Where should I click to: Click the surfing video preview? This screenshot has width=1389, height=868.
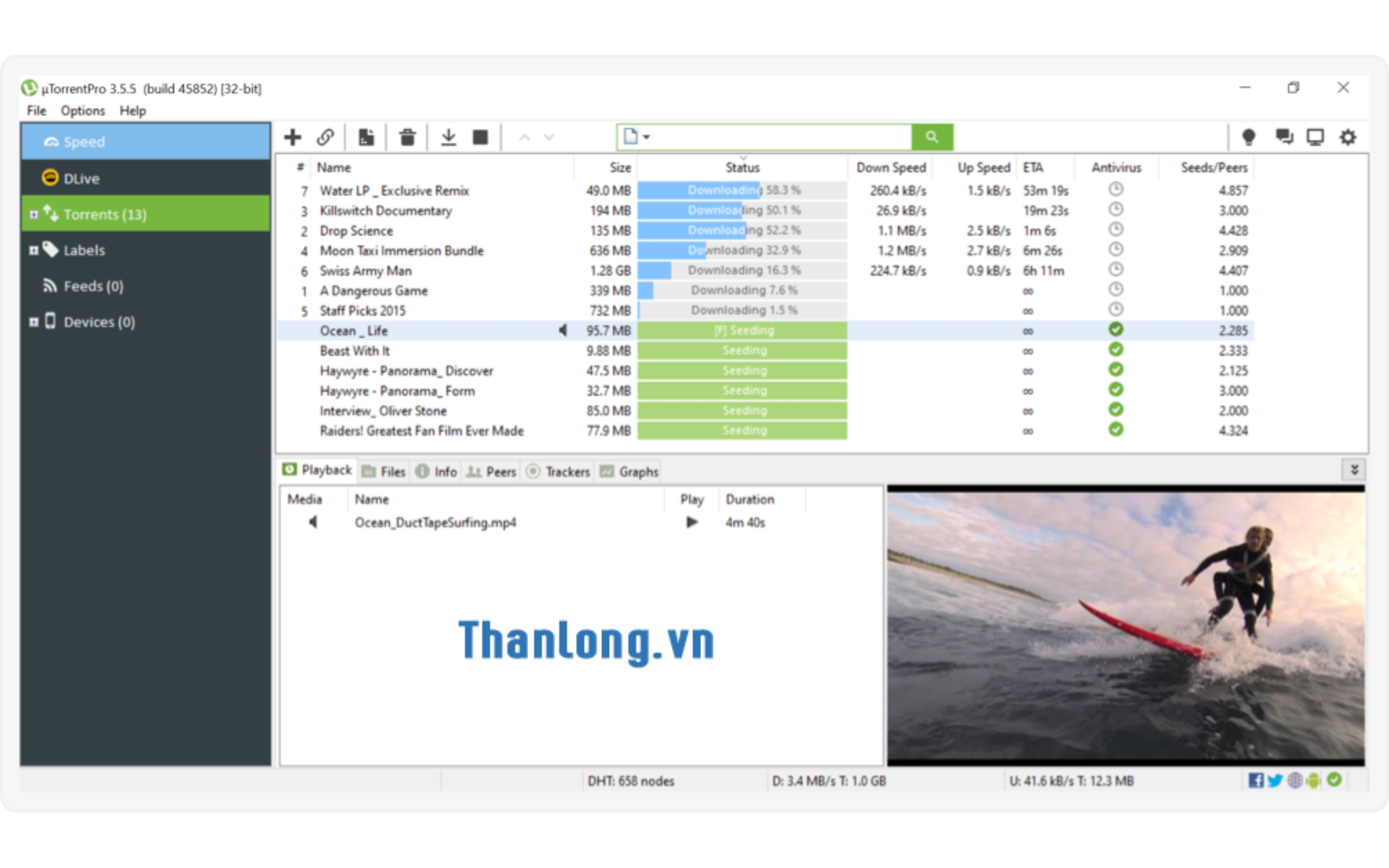pyautogui.click(x=1126, y=625)
